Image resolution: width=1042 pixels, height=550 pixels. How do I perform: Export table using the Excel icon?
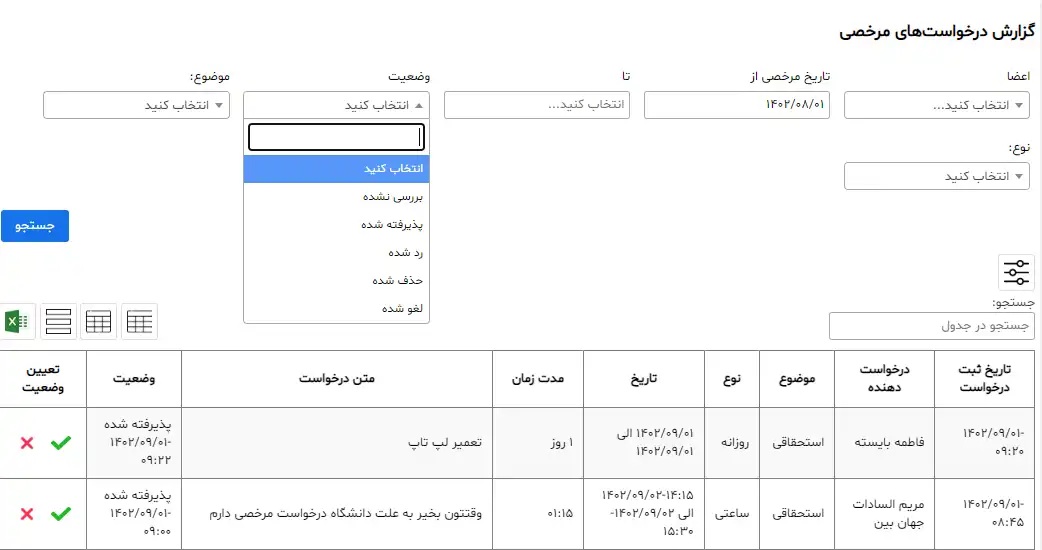click(17, 322)
